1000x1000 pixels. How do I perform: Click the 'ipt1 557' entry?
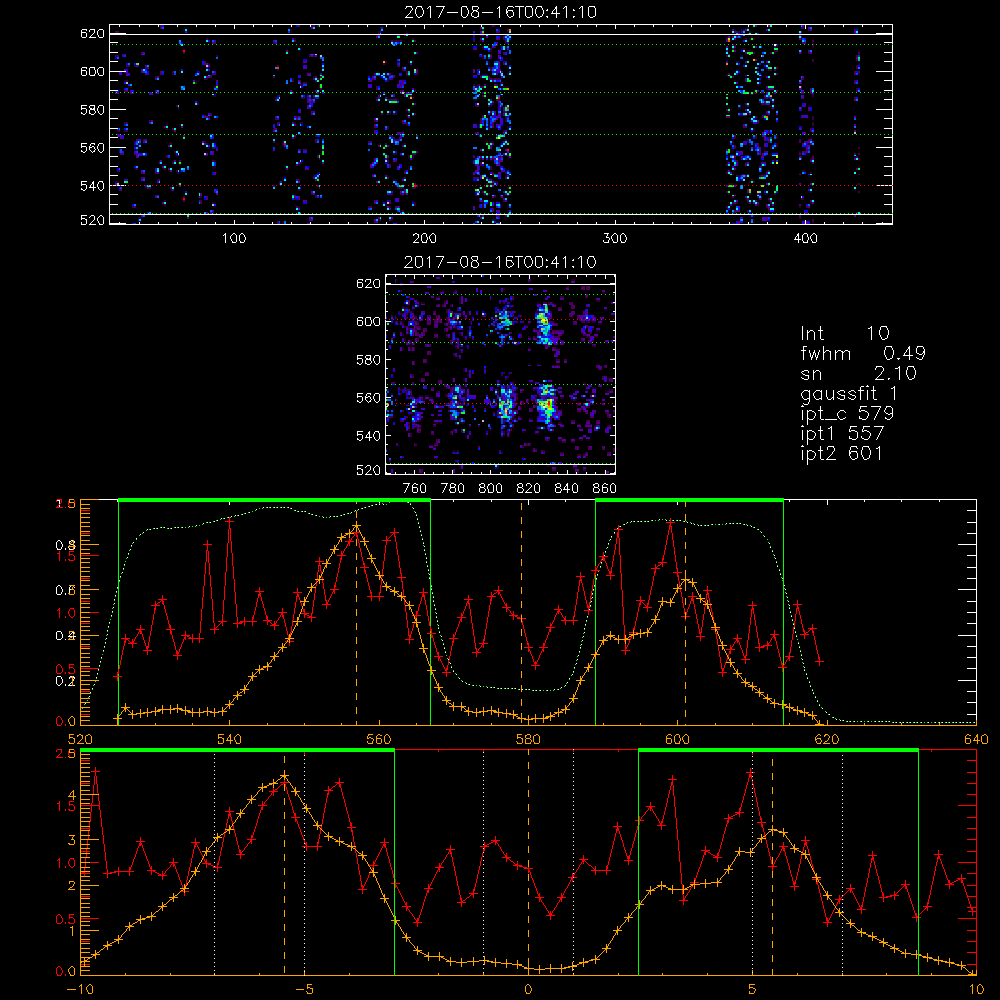coord(842,434)
